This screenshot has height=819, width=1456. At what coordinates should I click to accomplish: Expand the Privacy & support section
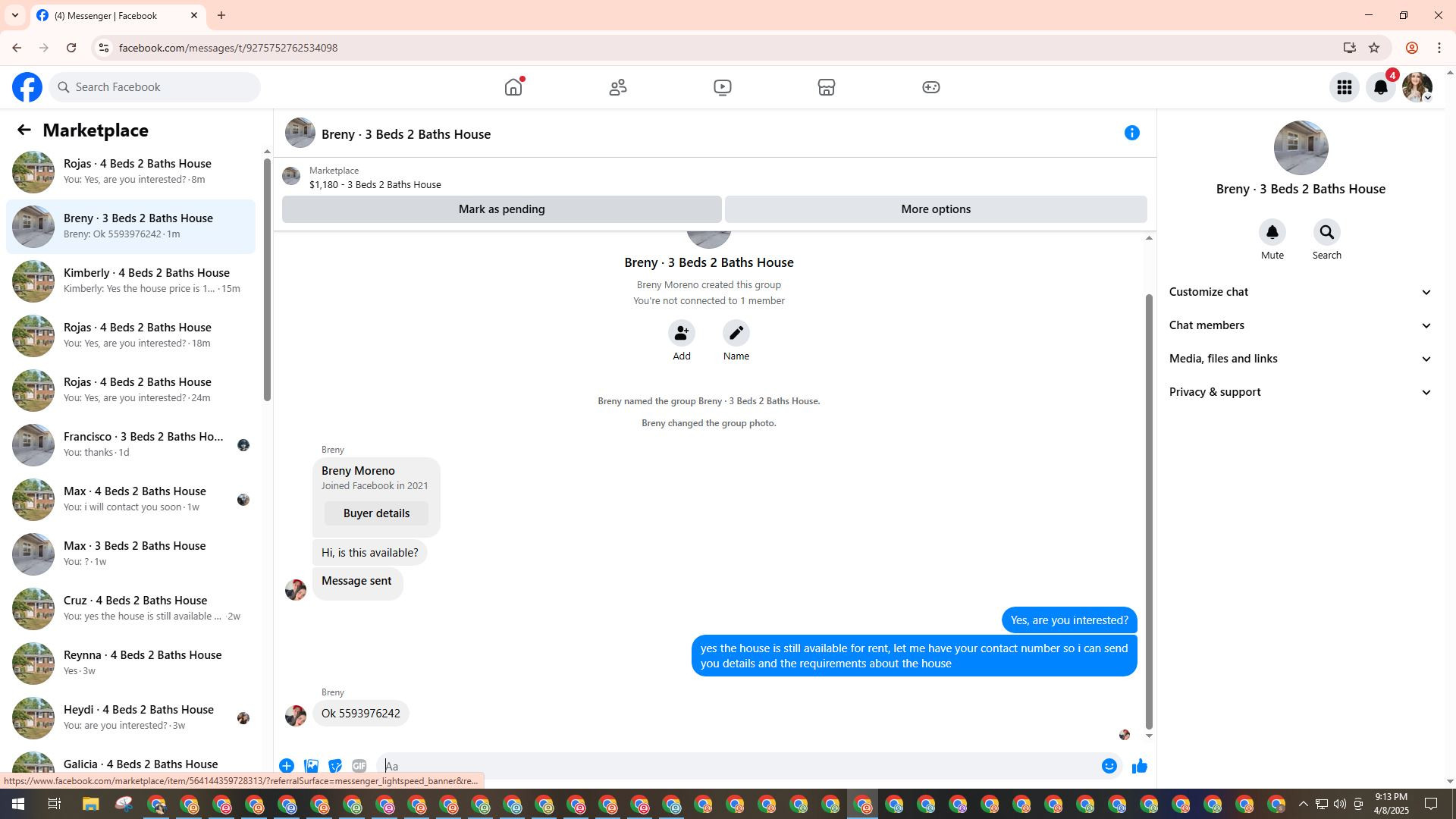click(1300, 392)
